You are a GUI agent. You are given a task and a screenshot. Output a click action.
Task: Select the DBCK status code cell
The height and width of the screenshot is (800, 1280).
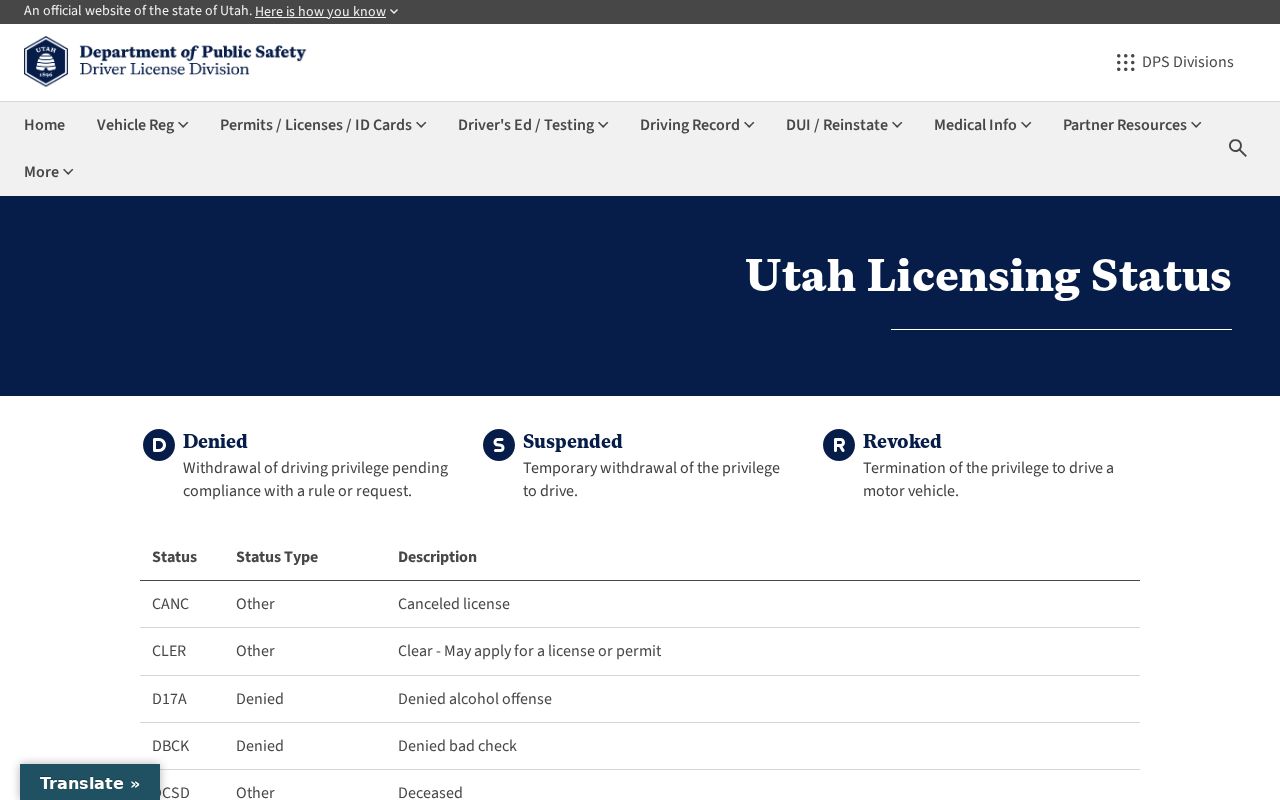(x=170, y=746)
